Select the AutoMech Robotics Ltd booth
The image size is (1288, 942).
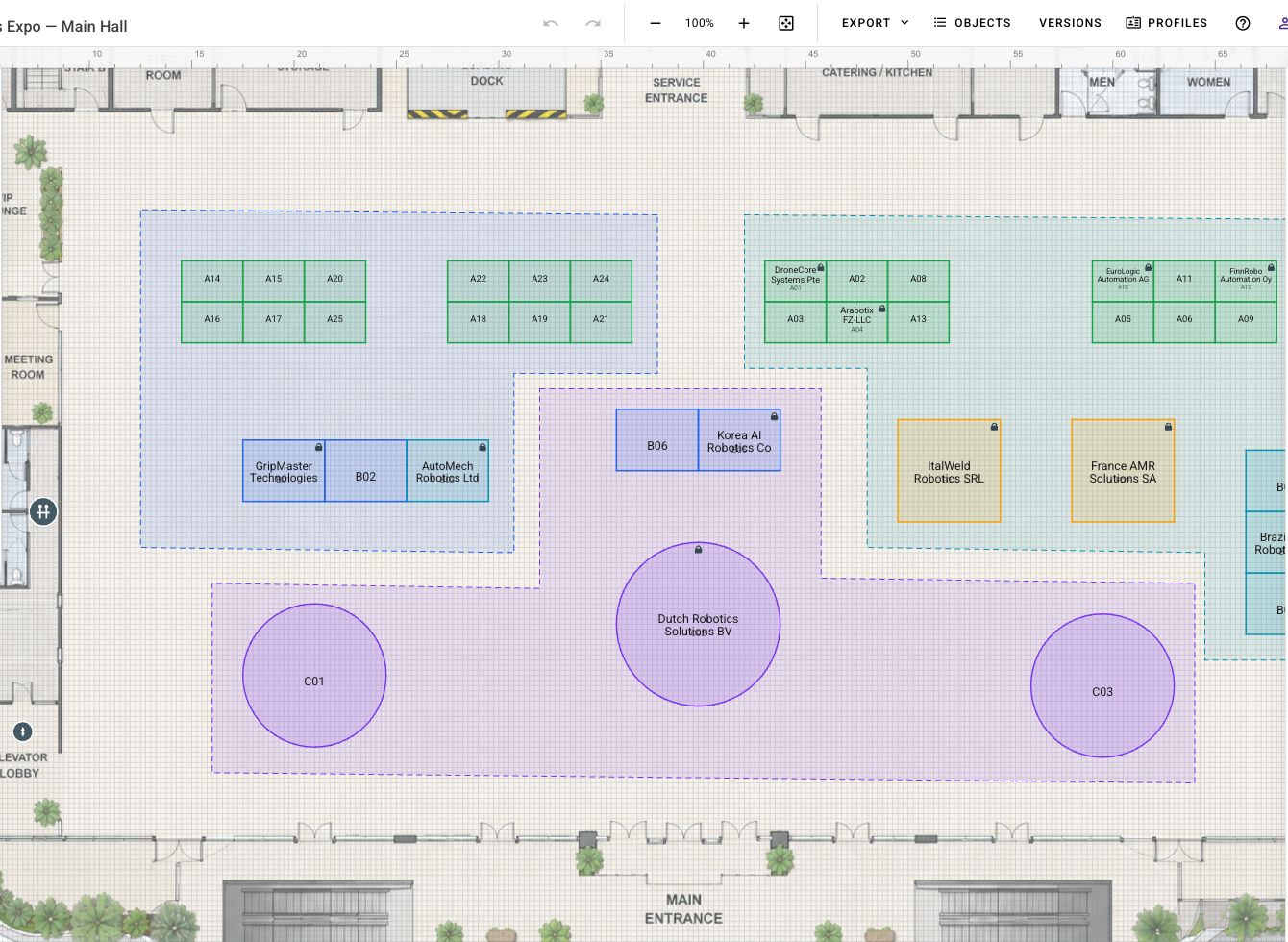(448, 471)
